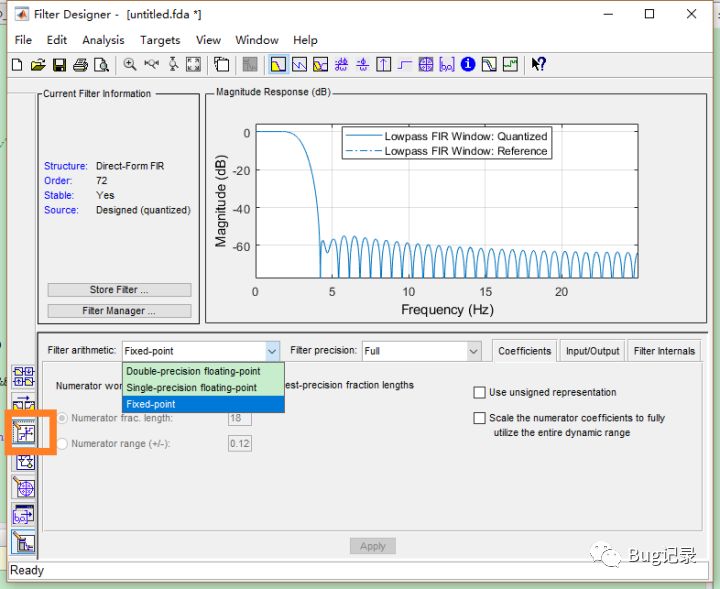Expand the Filter precision dropdown
This screenshot has height=589, width=720.
(x=473, y=351)
